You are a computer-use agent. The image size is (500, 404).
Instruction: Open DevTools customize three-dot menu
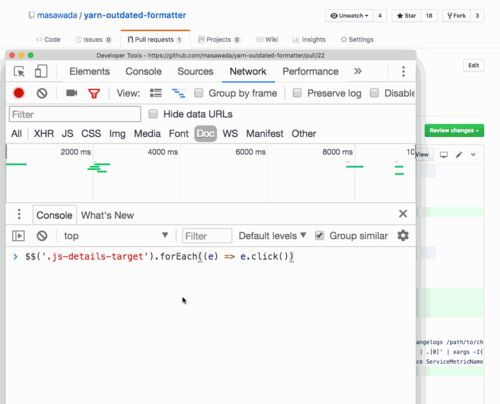(403, 71)
